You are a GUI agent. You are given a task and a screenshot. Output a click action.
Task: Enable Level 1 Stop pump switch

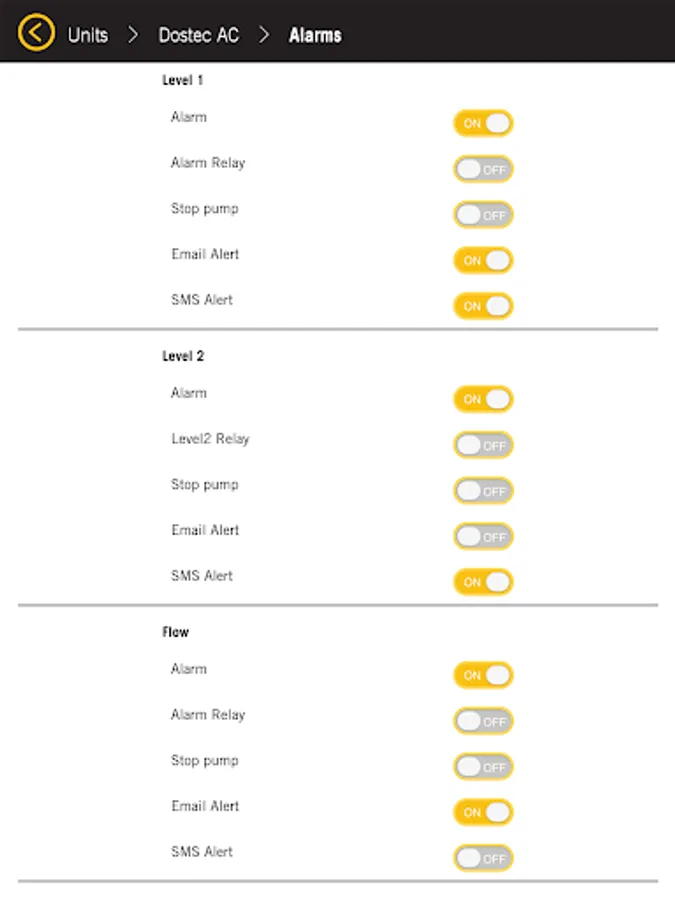tap(483, 215)
